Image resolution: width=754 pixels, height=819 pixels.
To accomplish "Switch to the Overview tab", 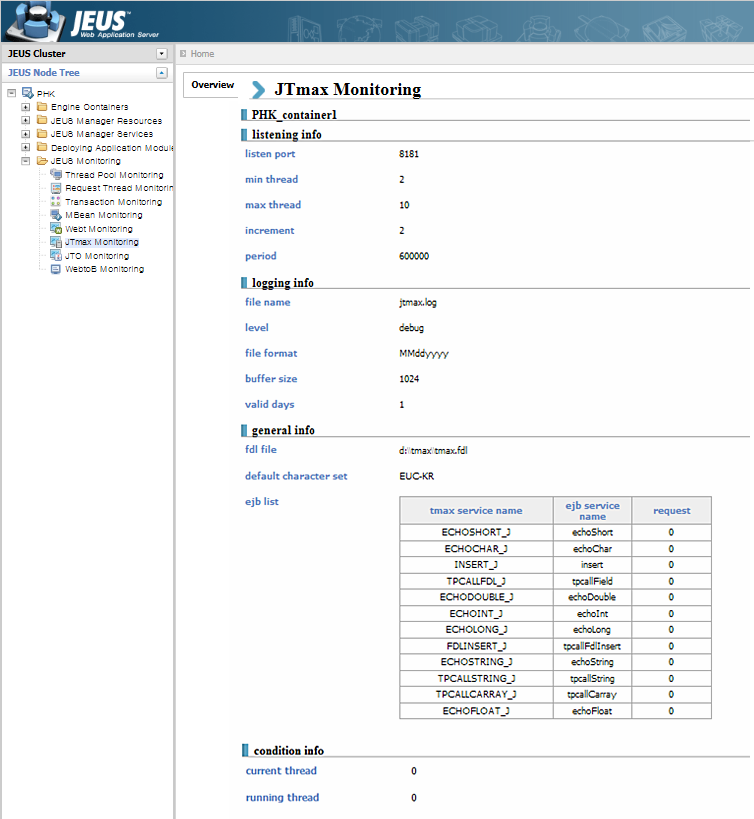I will pos(212,85).
